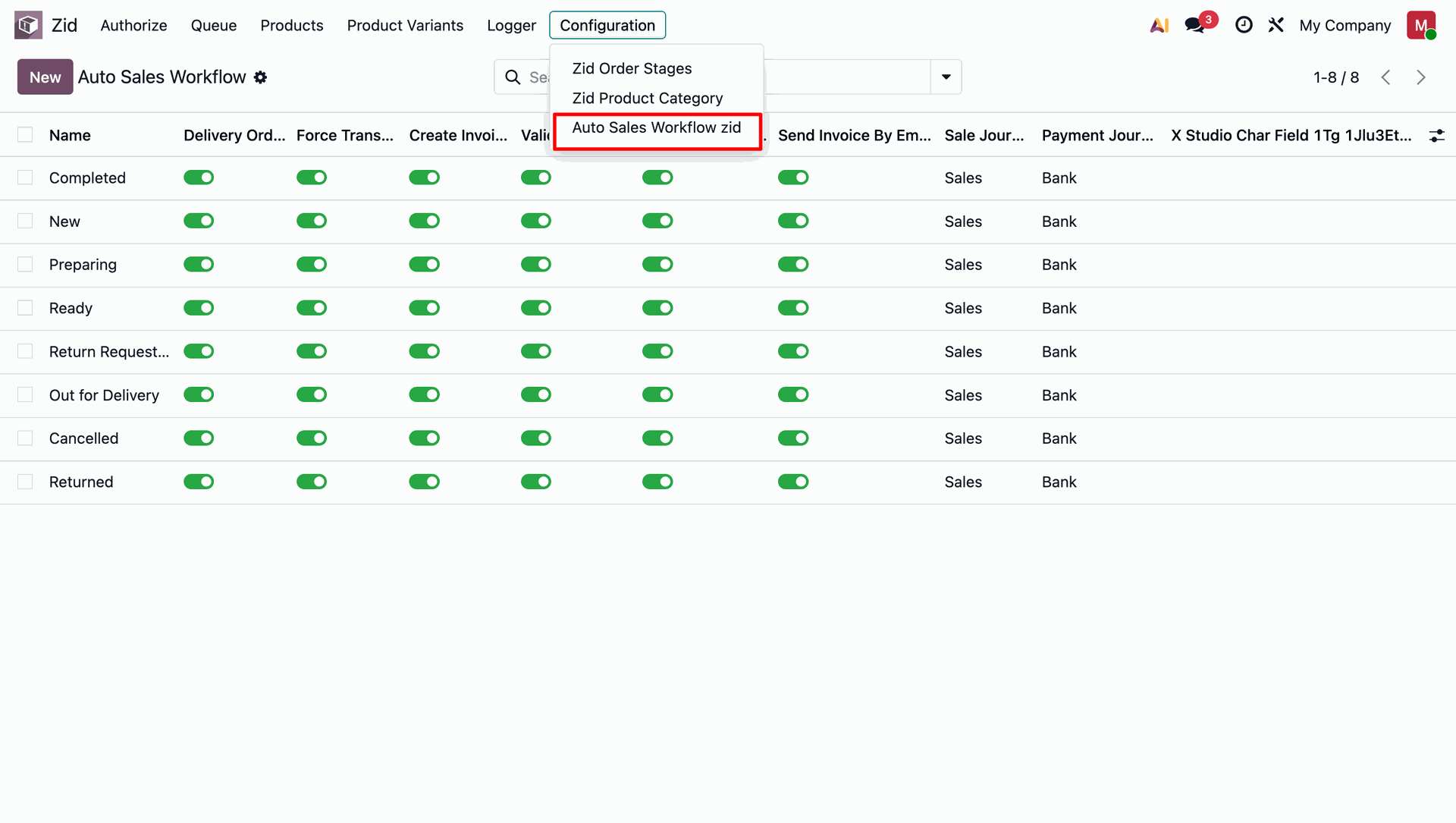Sort by X Studio Char Field header
Image resolution: width=1456 pixels, height=823 pixels.
[1291, 135]
